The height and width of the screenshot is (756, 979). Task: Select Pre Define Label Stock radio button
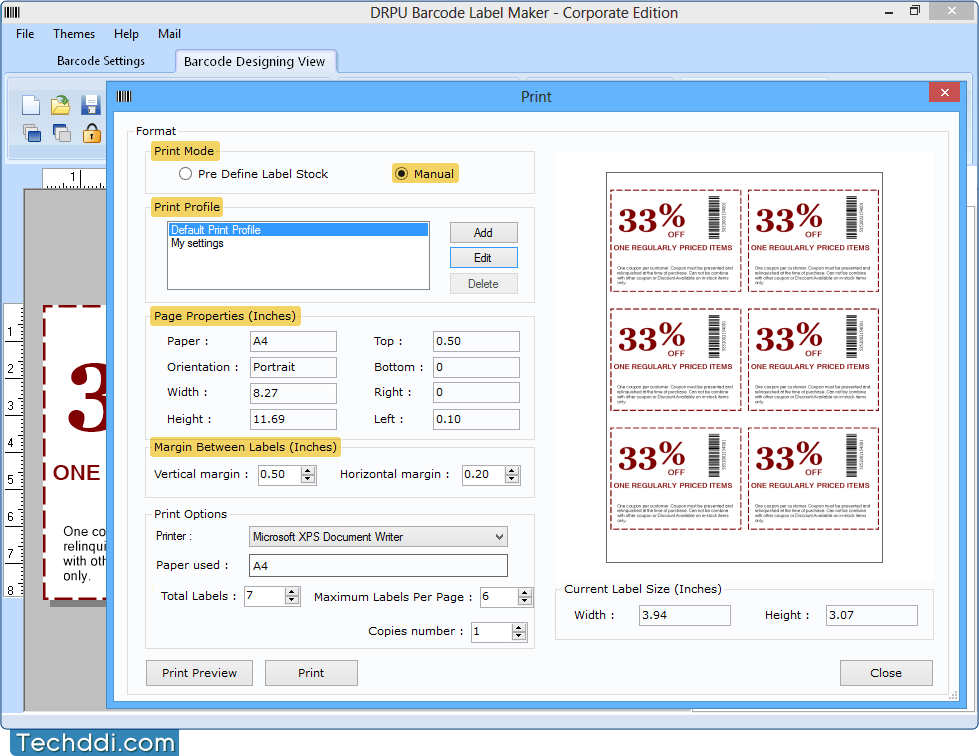[x=185, y=174]
